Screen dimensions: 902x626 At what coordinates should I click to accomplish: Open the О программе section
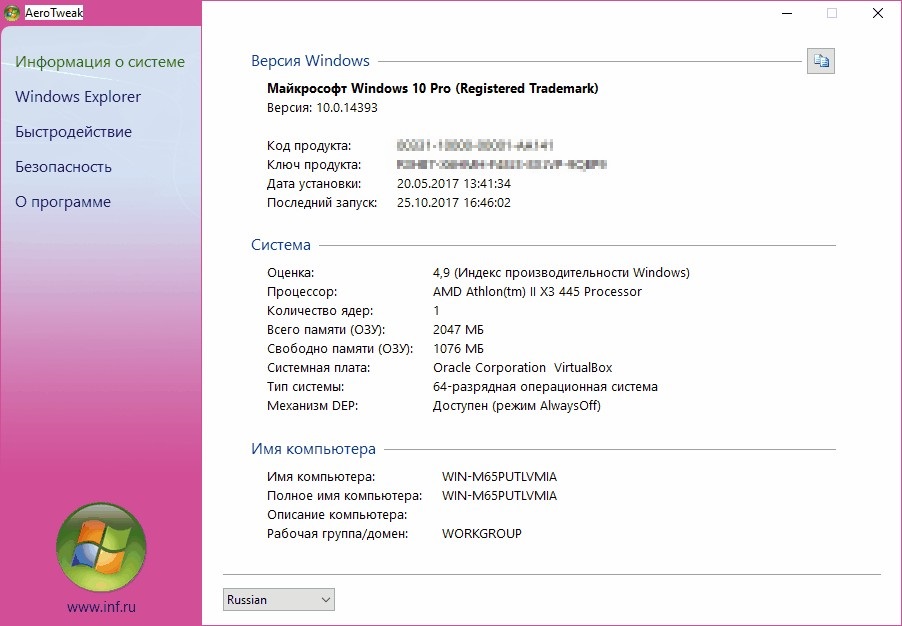coord(63,202)
